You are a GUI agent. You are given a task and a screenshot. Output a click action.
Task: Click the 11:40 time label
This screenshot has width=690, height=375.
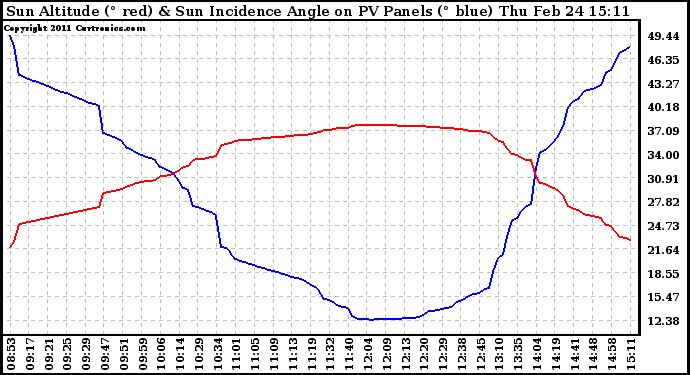point(349,354)
